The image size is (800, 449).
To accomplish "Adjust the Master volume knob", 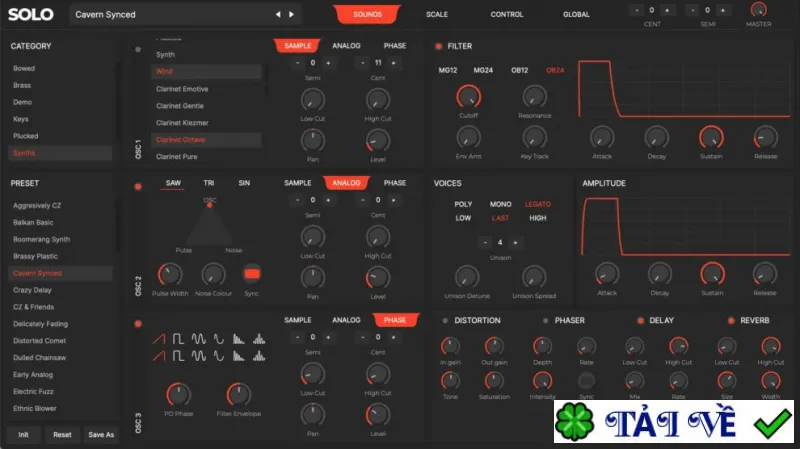I will click(x=759, y=9).
